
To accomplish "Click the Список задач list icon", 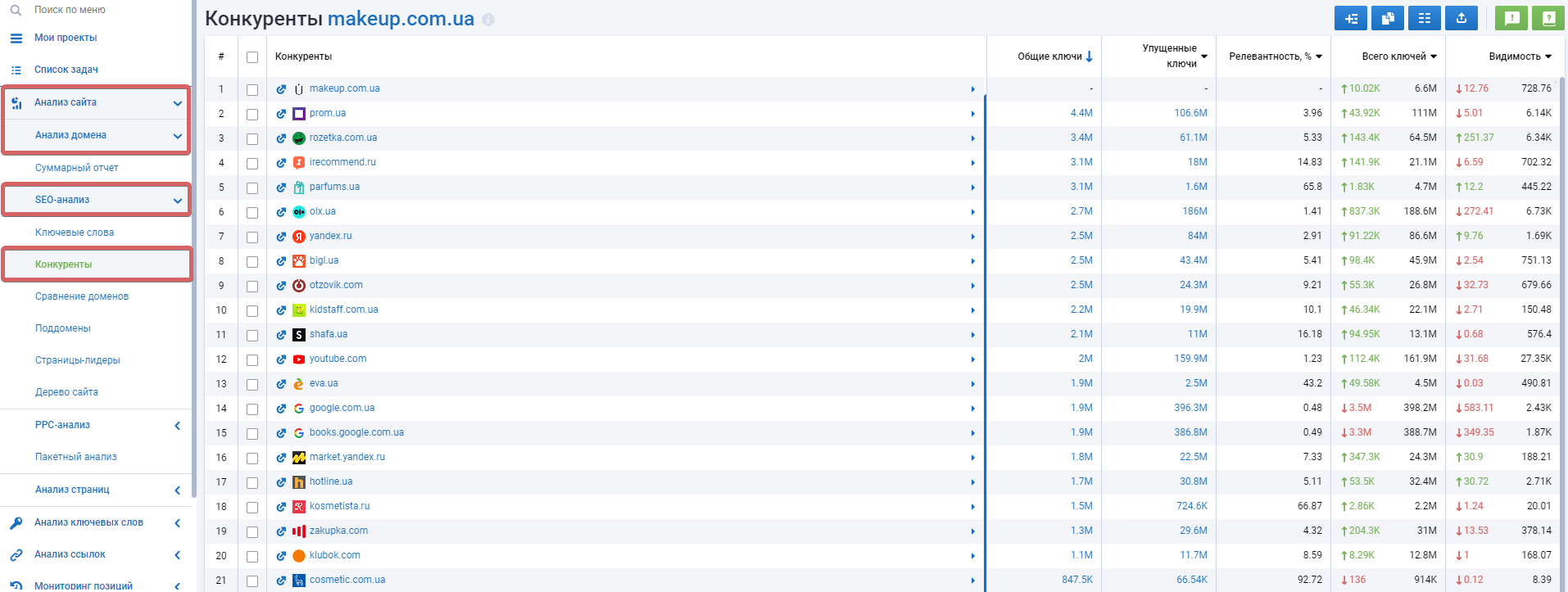I will click(x=16, y=70).
